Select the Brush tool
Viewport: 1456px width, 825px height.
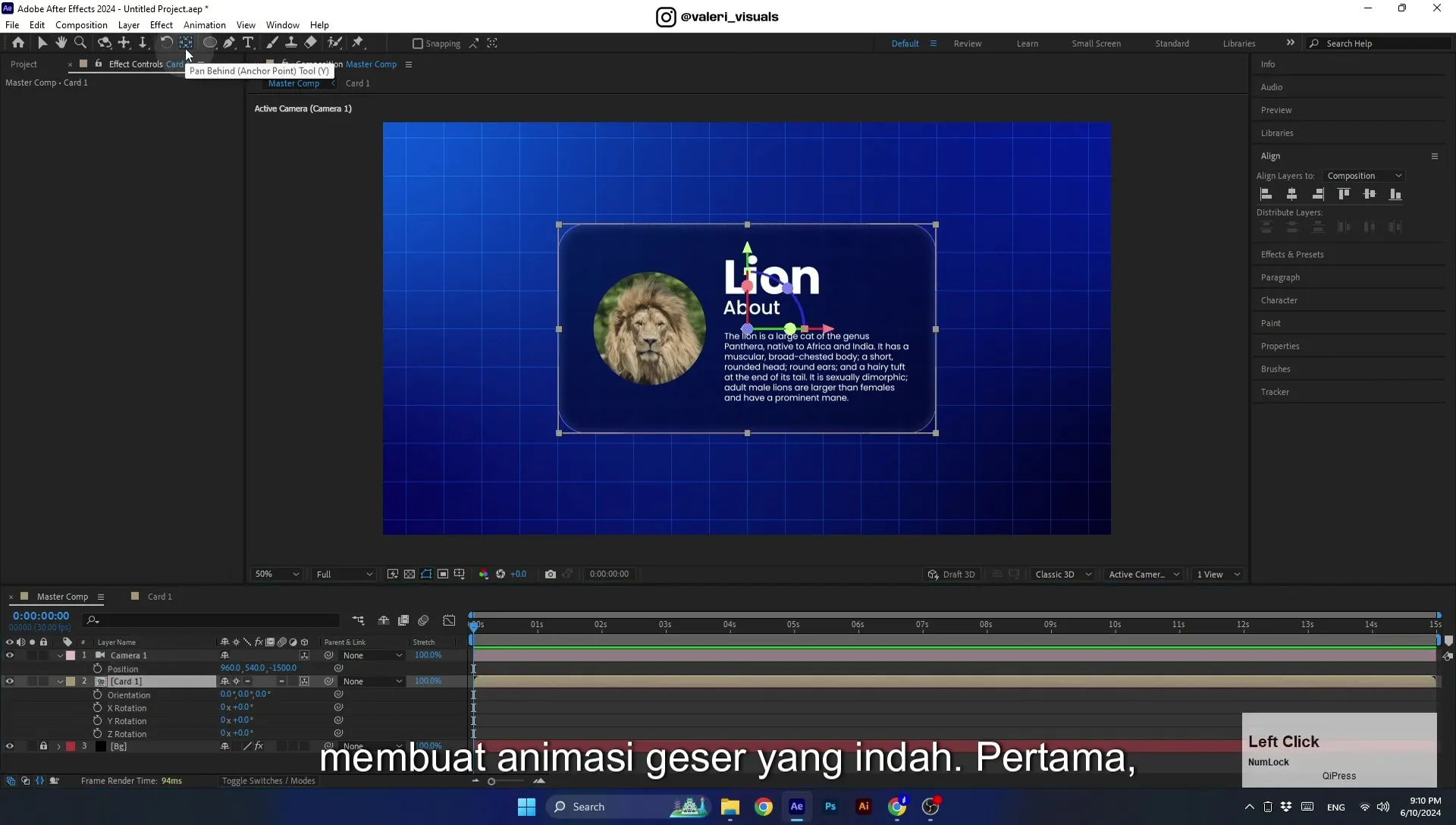272,43
